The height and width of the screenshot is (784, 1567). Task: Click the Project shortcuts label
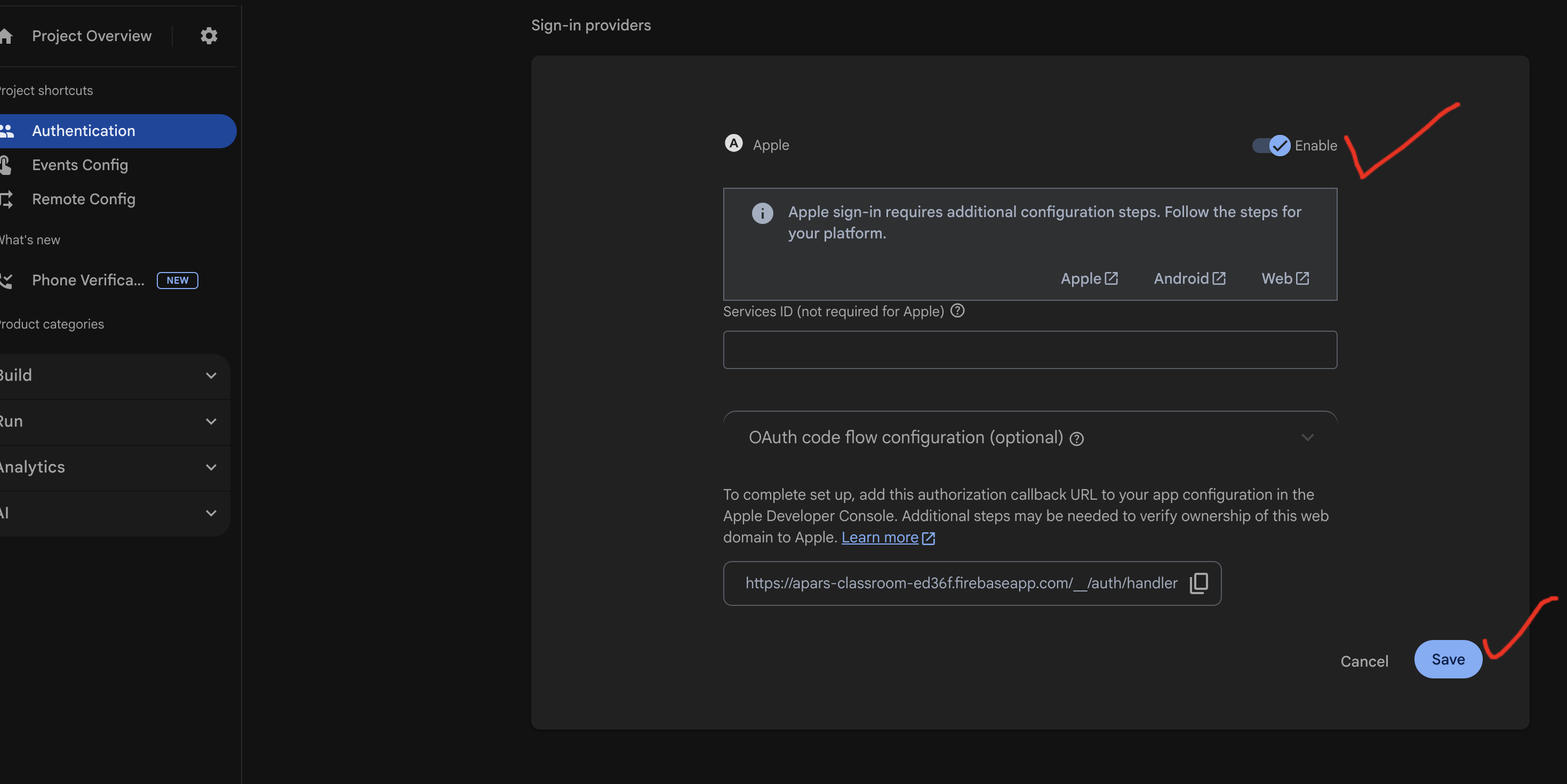click(x=46, y=91)
